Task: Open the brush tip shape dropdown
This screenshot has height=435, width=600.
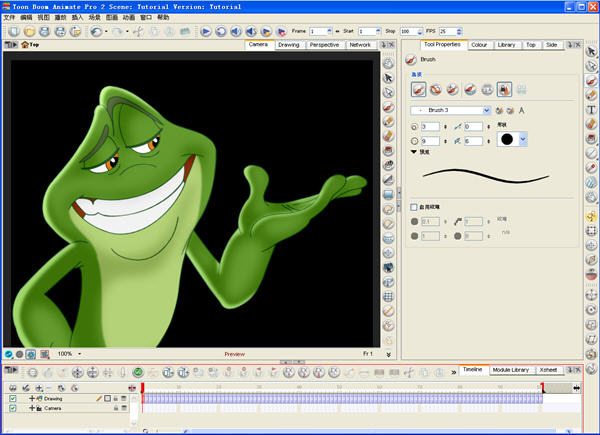Action: 524,139
